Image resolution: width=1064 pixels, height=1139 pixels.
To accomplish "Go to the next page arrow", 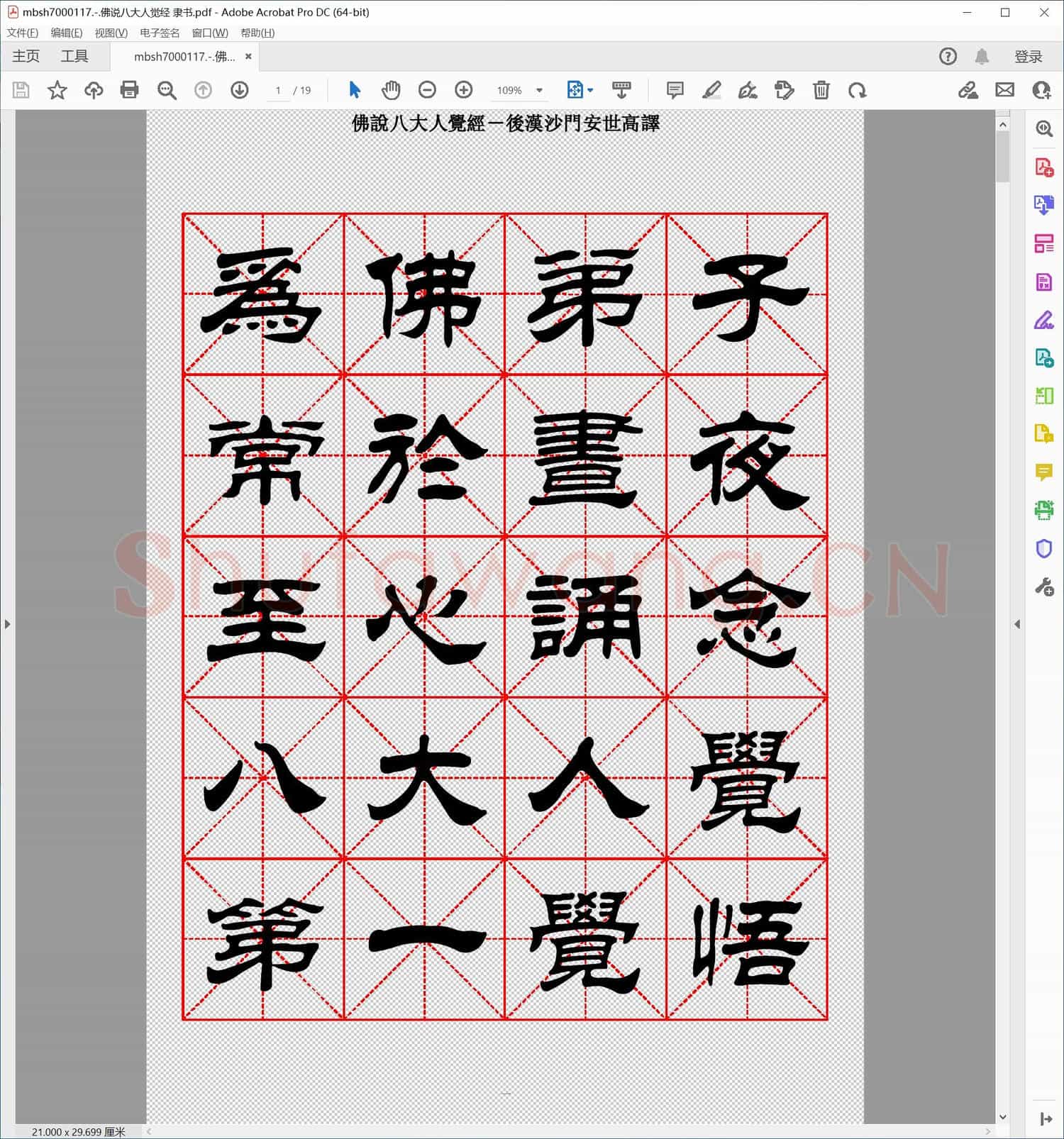I will coord(240,90).
